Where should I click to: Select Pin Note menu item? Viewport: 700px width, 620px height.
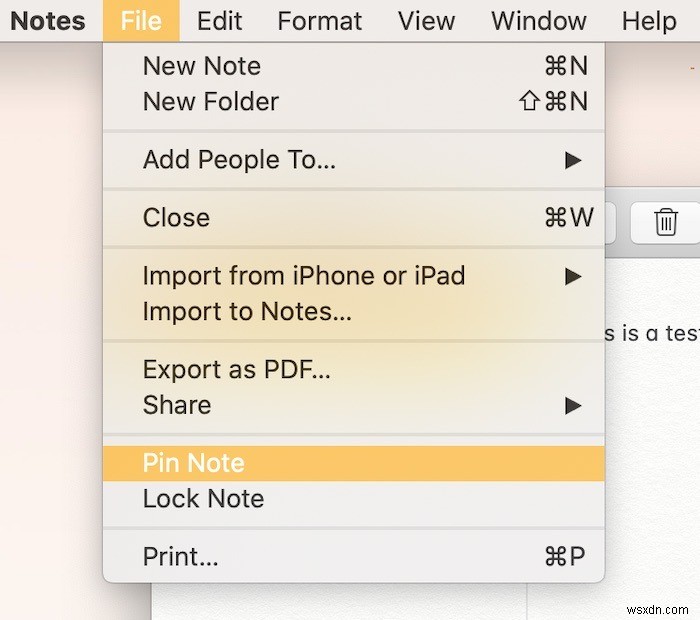pyautogui.click(x=354, y=463)
